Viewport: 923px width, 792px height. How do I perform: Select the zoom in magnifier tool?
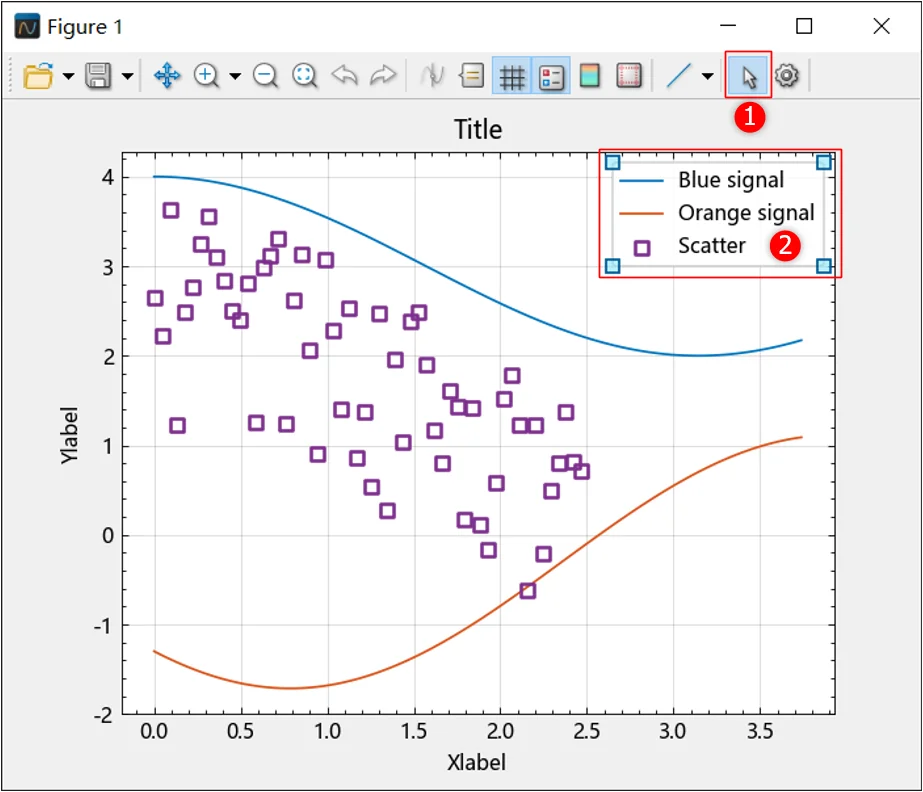[206, 76]
